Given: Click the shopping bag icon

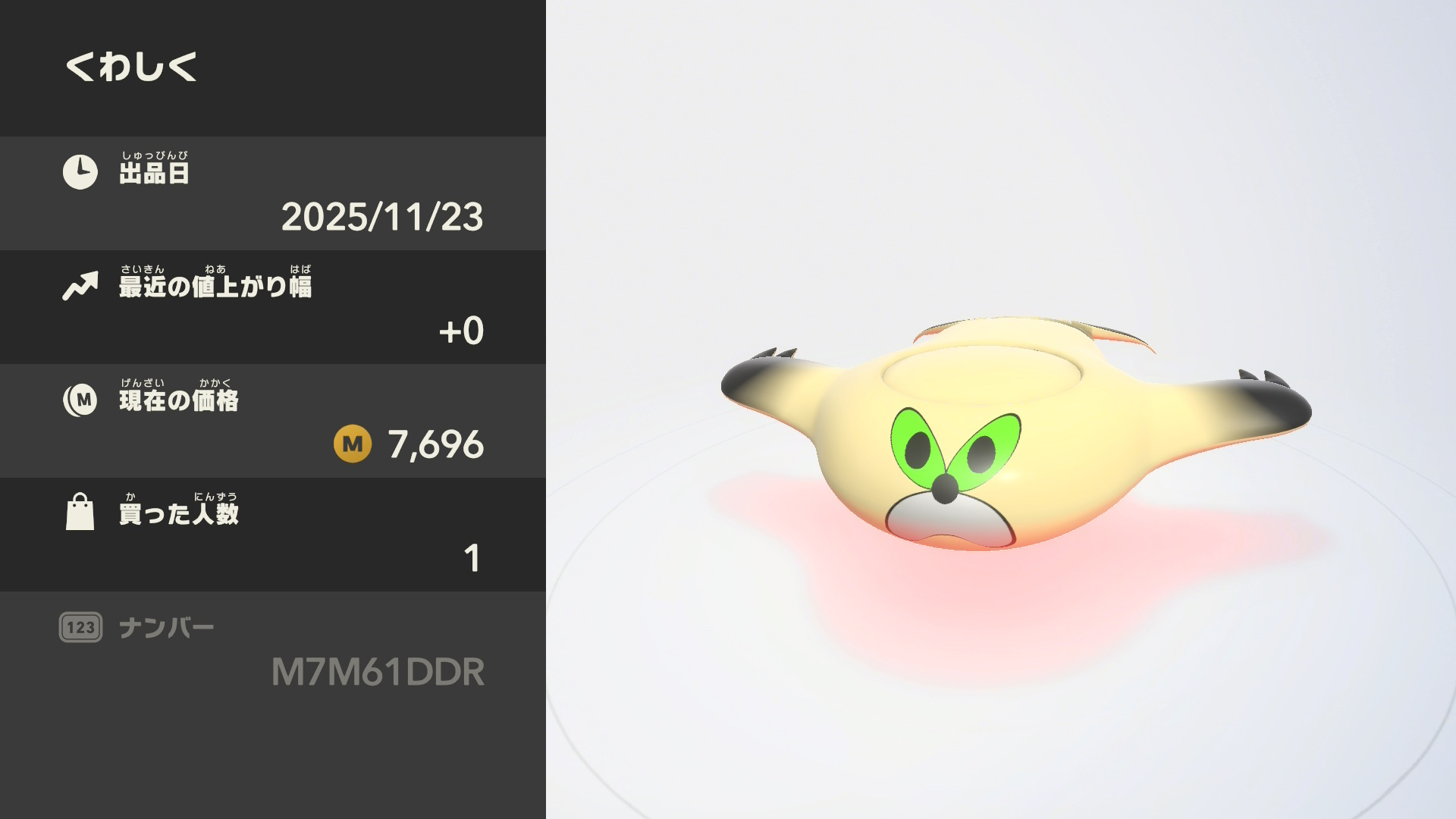Looking at the screenshot, I should [x=80, y=512].
